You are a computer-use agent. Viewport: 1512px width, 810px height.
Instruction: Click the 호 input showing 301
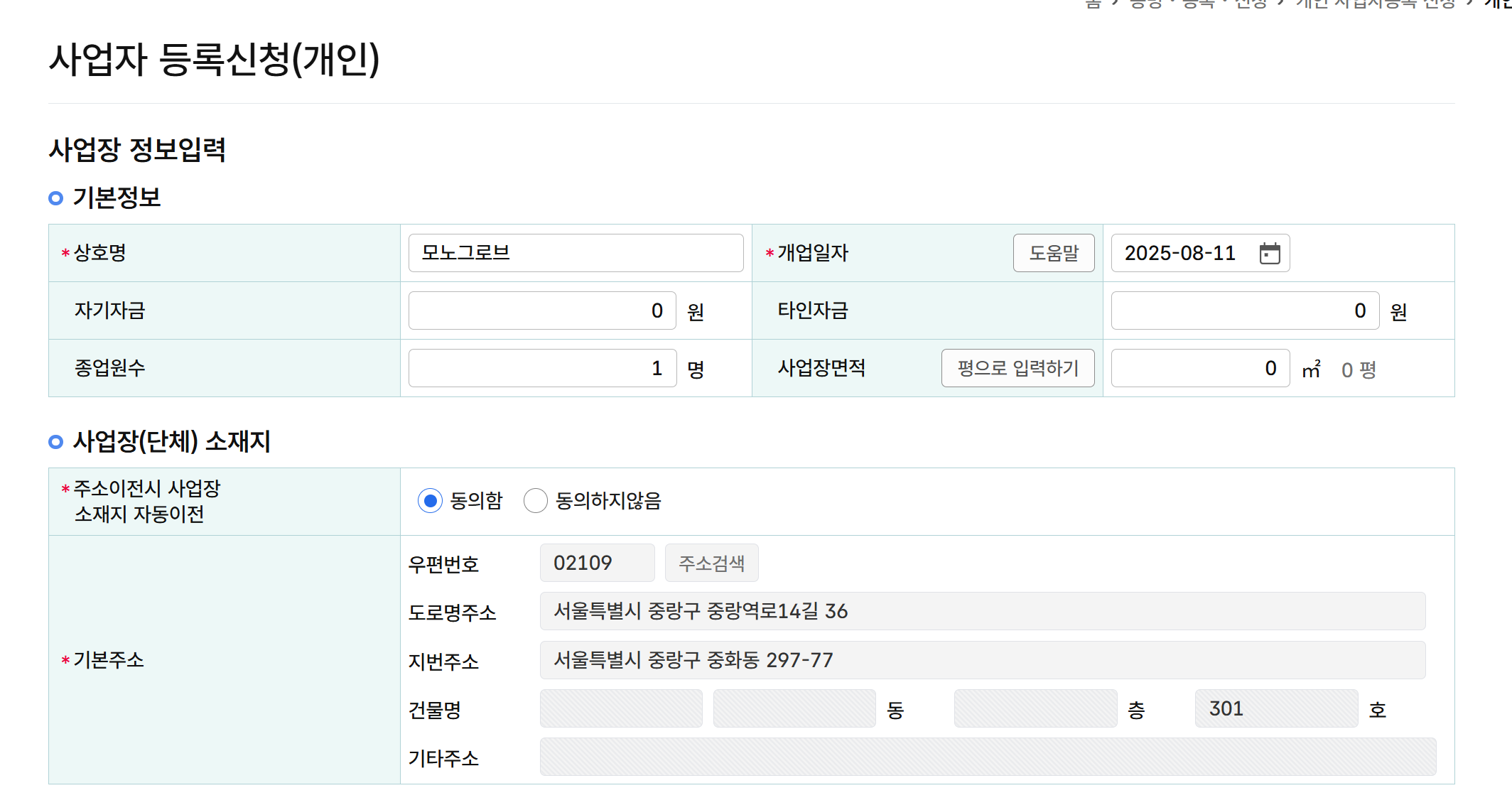pos(1275,708)
